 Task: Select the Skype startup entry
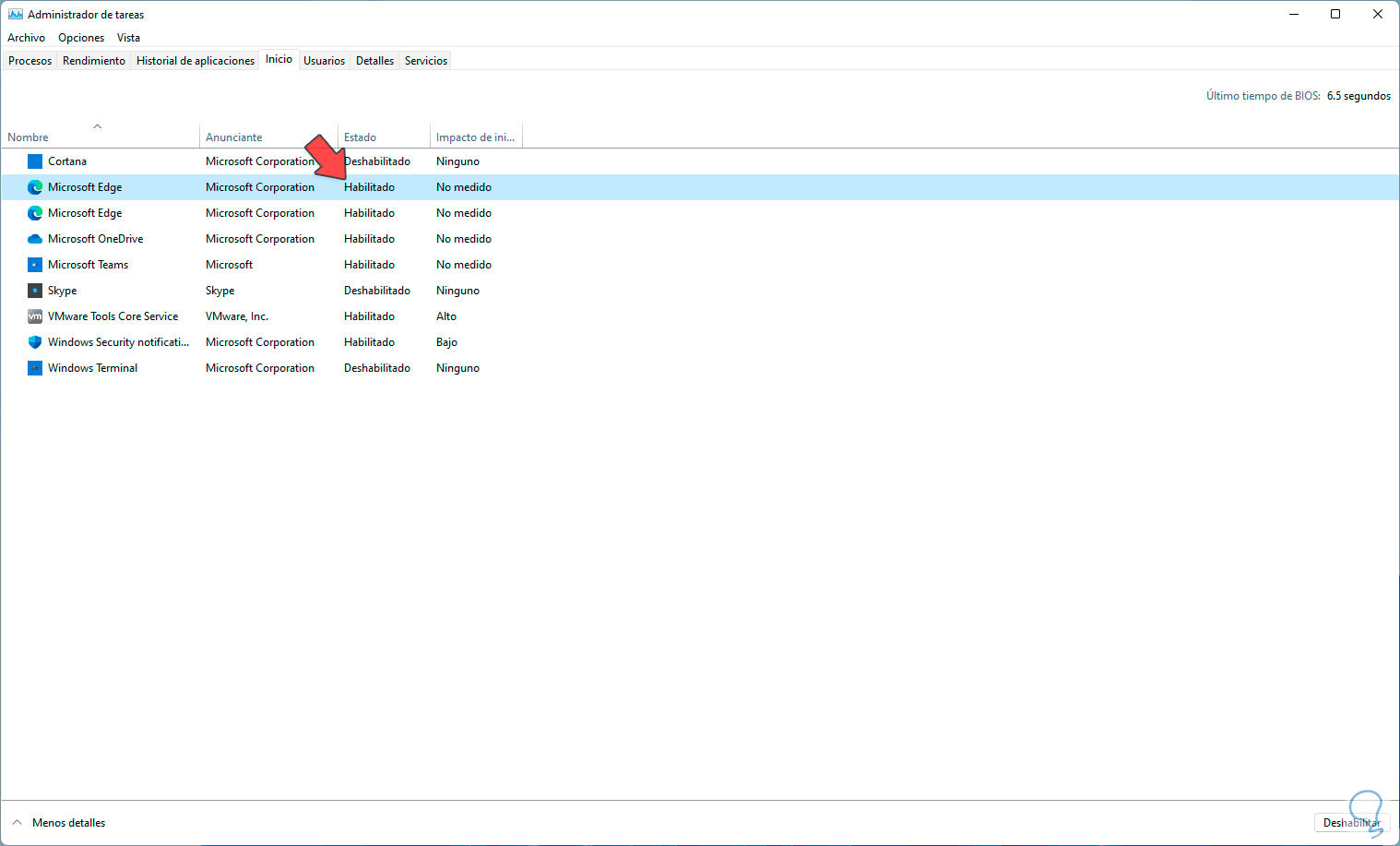click(x=700, y=291)
